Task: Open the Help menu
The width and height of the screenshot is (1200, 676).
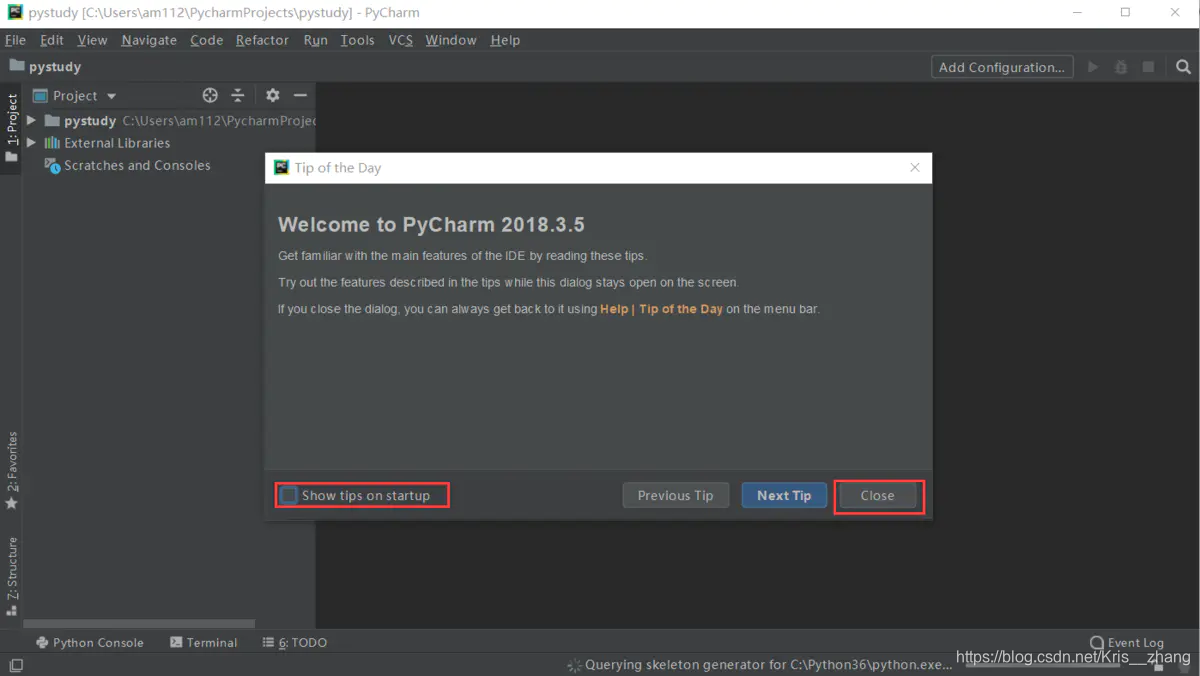Action: pos(505,40)
